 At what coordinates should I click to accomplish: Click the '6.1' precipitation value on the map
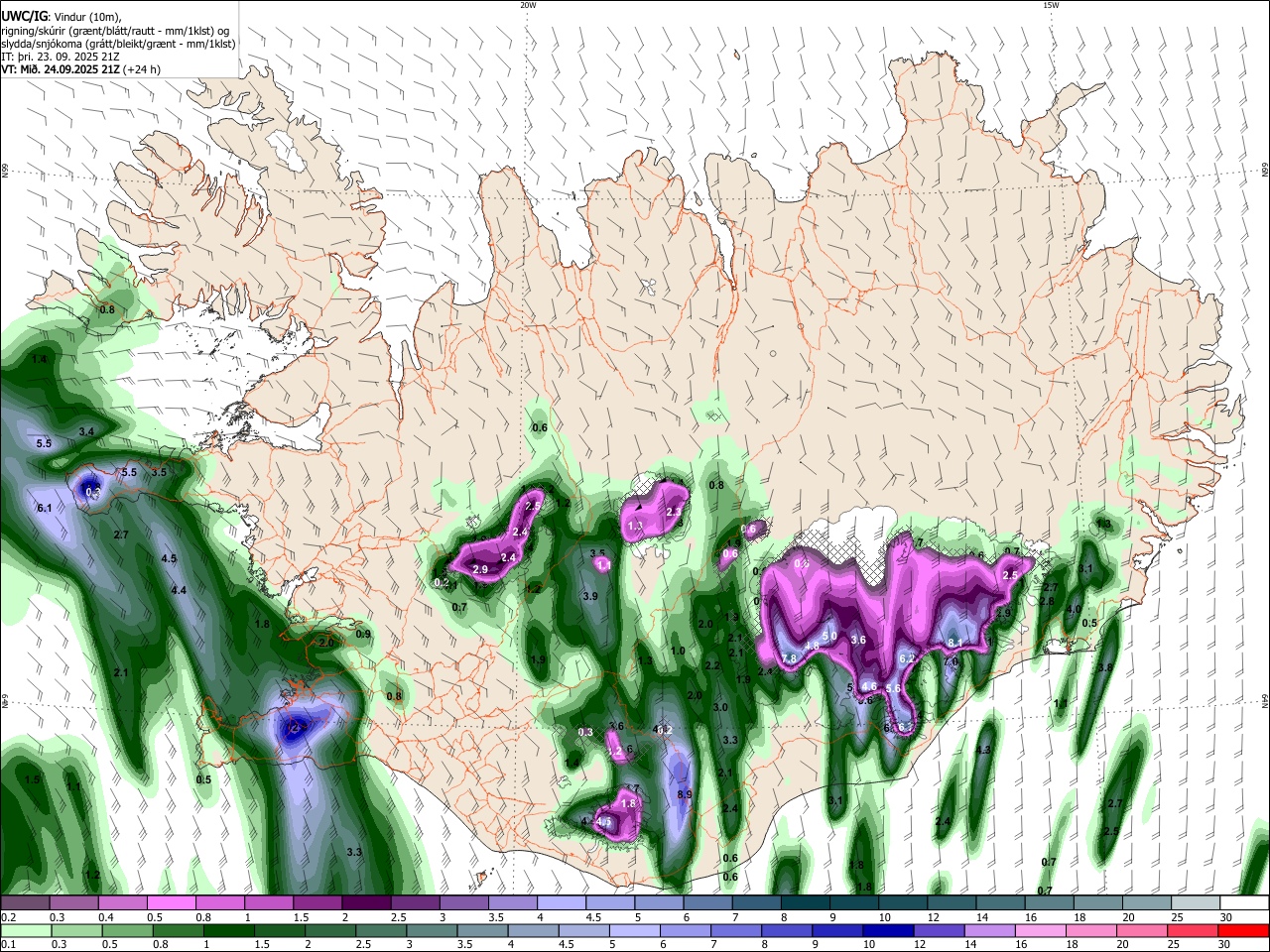pos(44,508)
